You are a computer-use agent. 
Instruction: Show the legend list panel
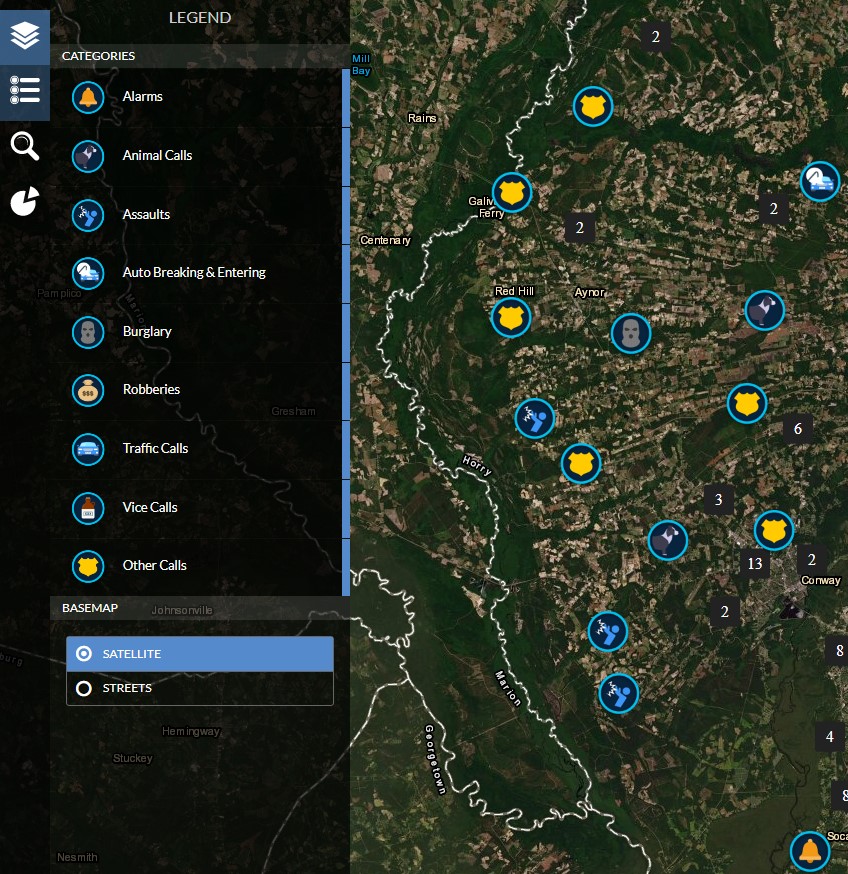[x=25, y=90]
